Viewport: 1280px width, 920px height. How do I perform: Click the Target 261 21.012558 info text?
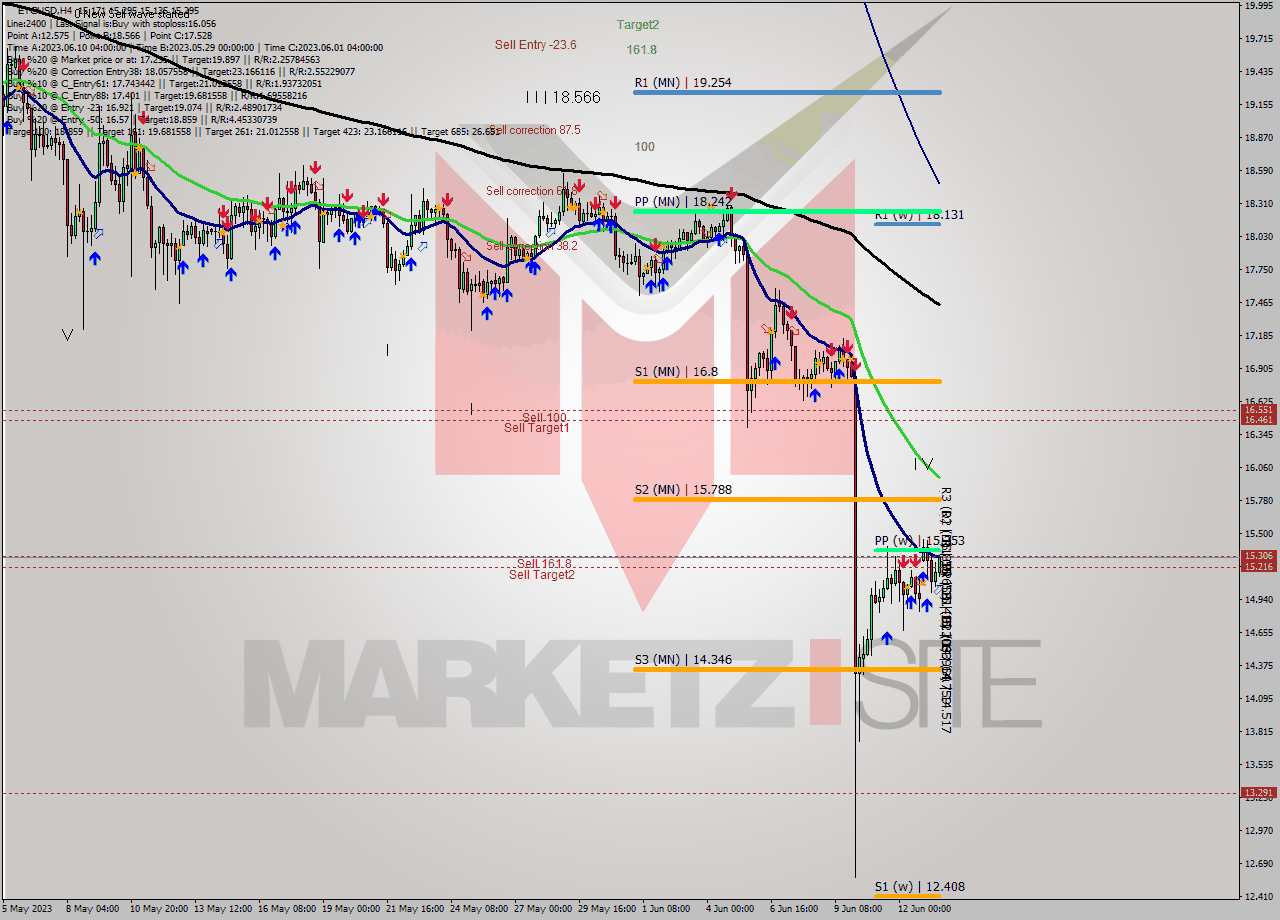click(x=253, y=131)
